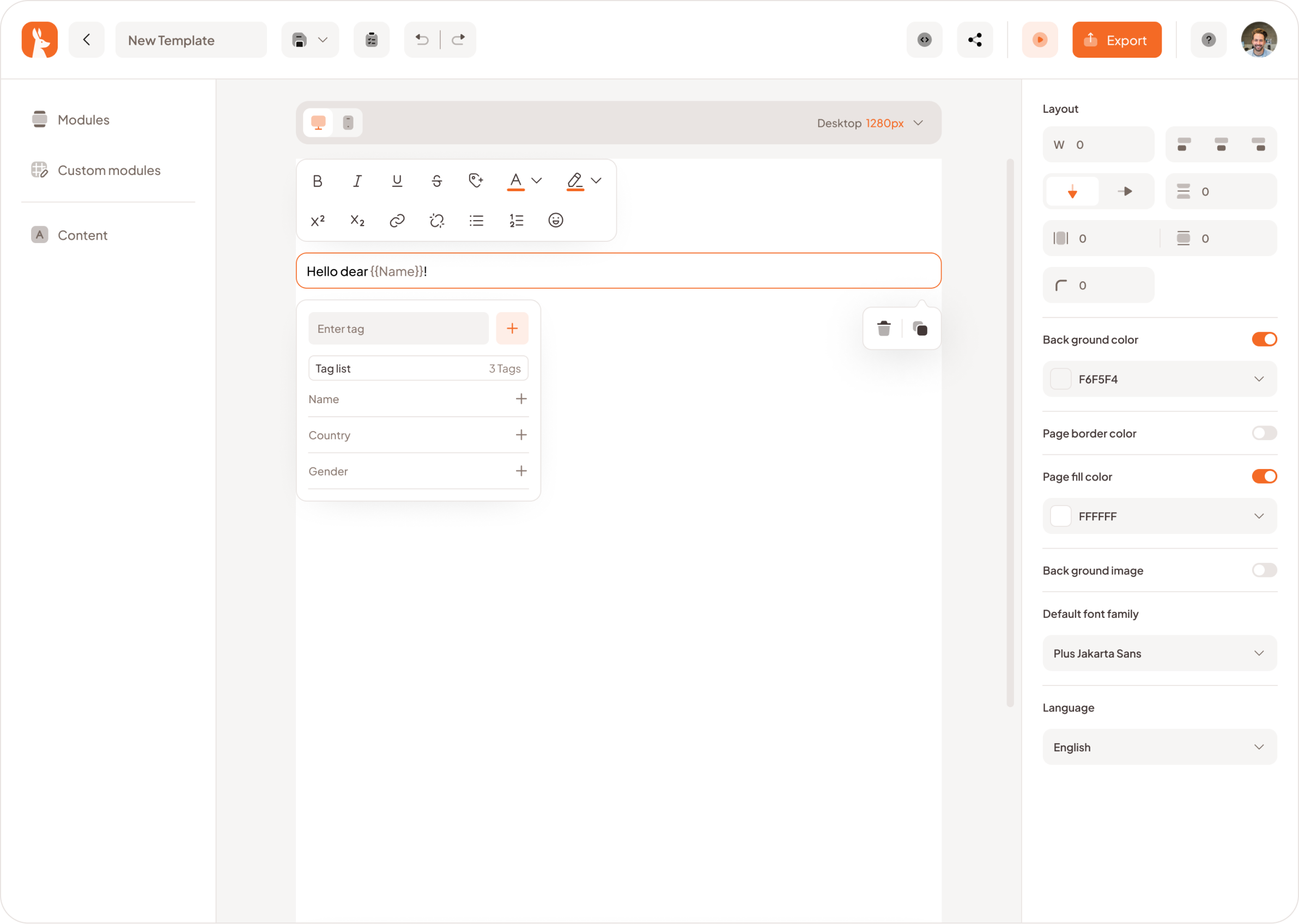
Task: Enable Back ground image switch
Action: pos(1264,570)
